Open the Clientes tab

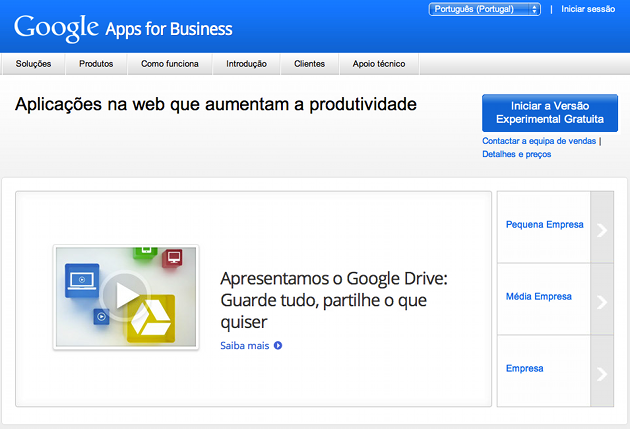coord(309,64)
